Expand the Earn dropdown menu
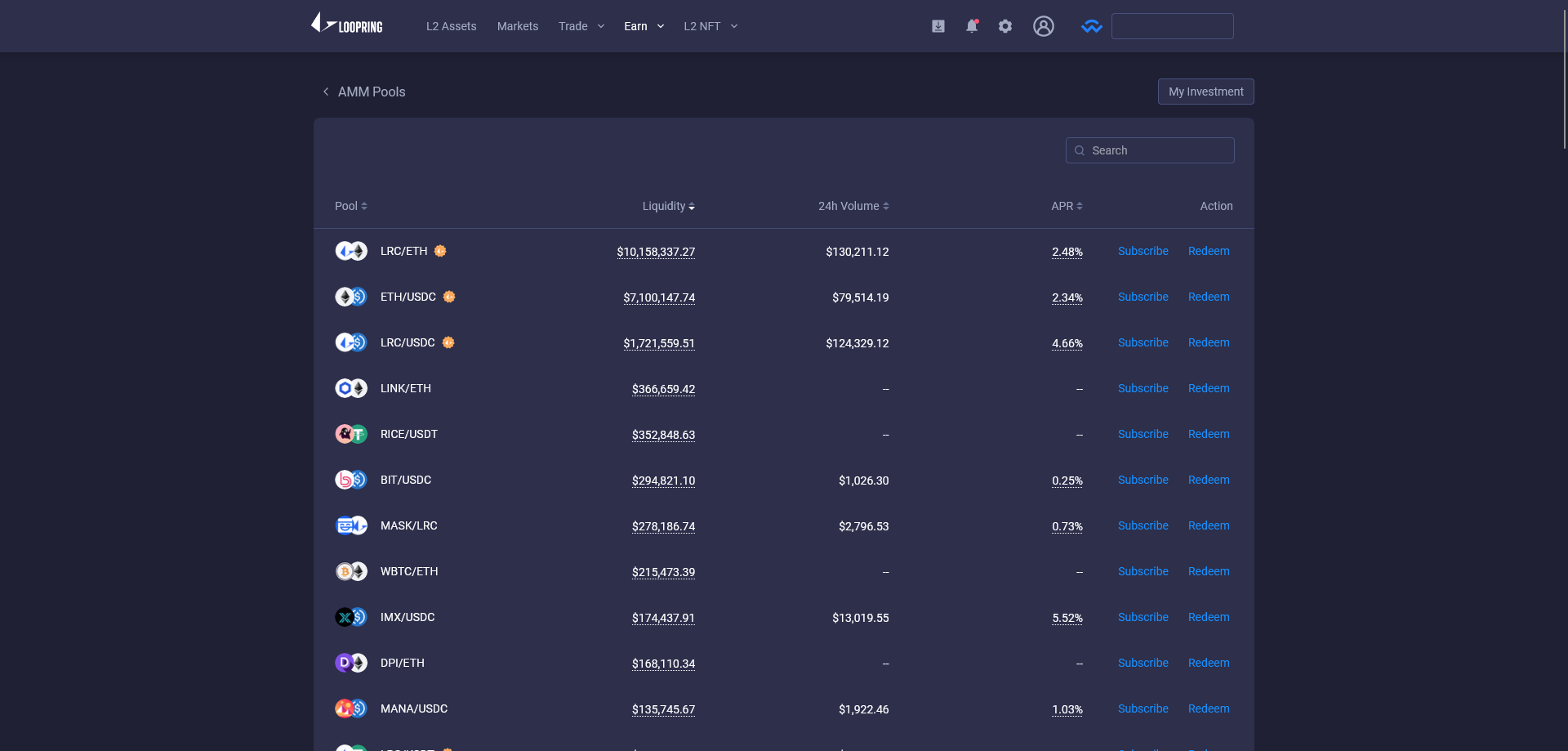The width and height of the screenshot is (1568, 751). coord(644,26)
